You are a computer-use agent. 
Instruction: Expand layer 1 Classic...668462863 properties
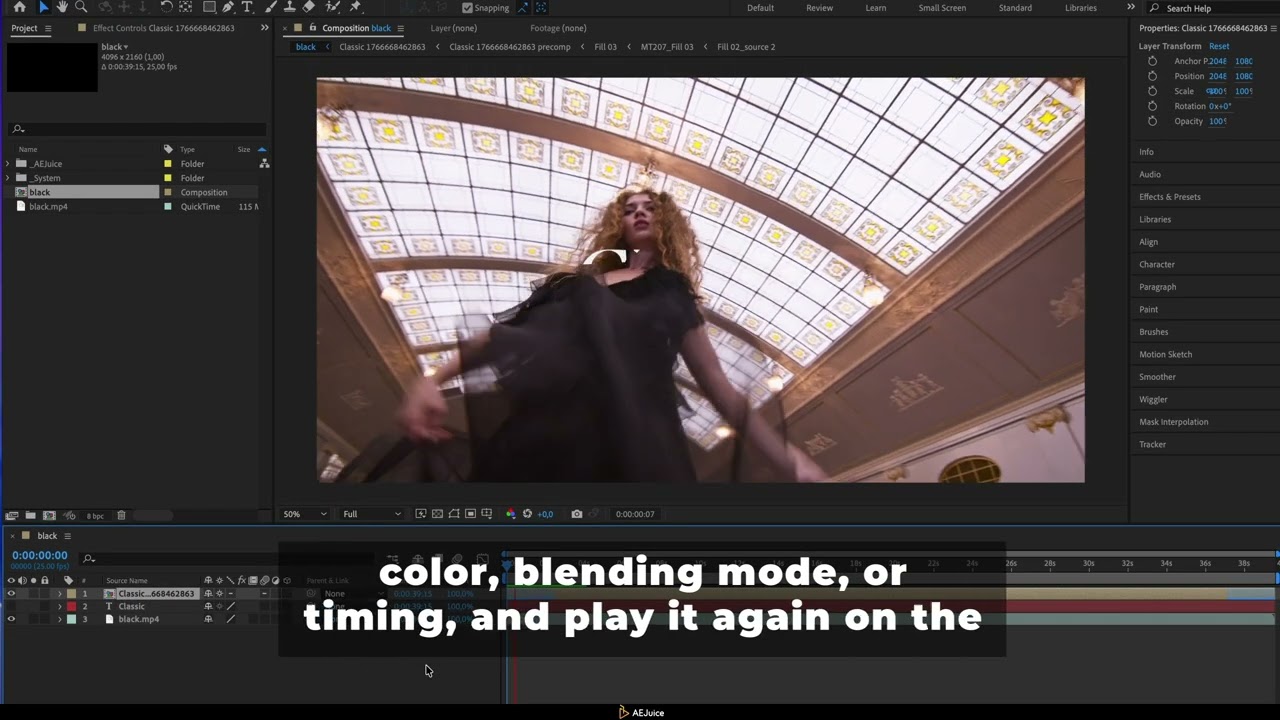tap(59, 594)
